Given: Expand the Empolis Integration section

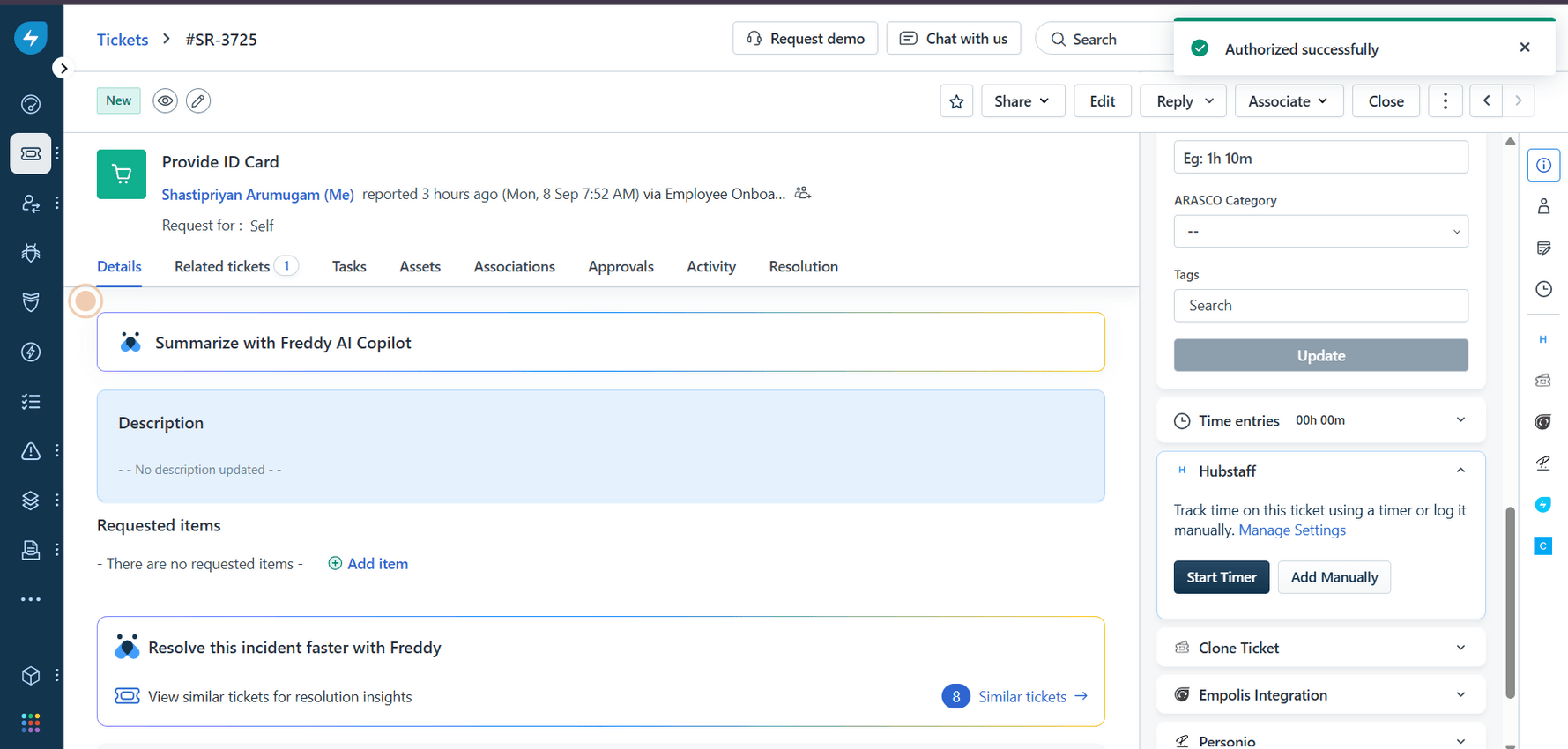Looking at the screenshot, I should coord(1320,695).
